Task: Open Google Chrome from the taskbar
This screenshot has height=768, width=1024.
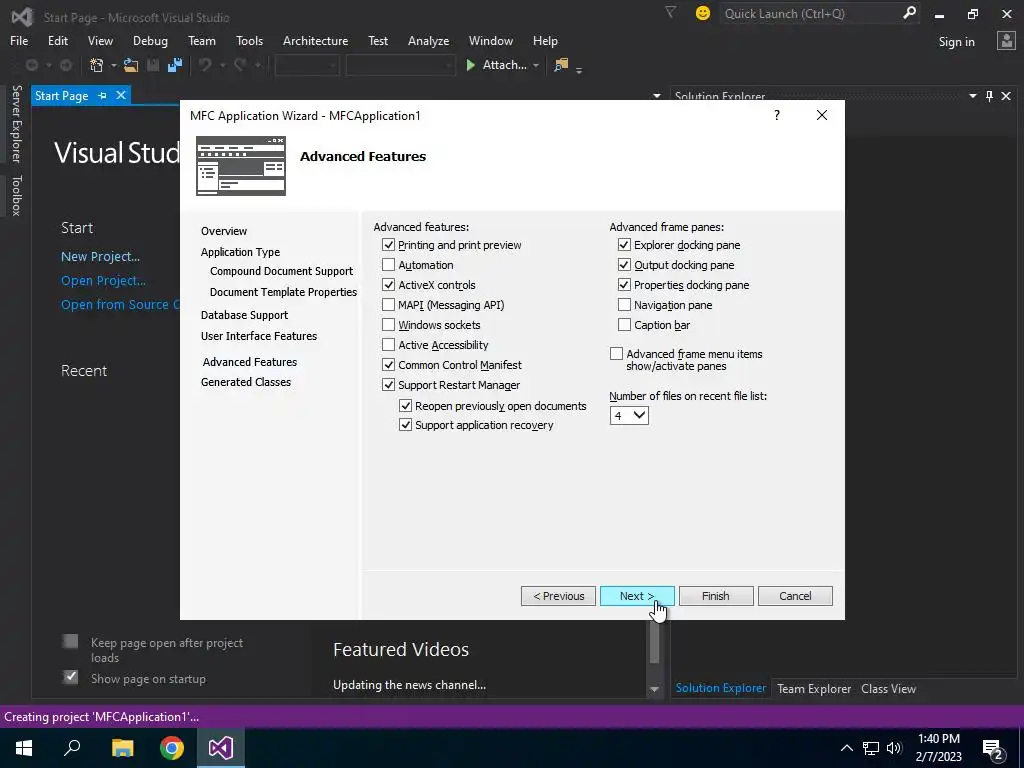Action: [x=172, y=748]
